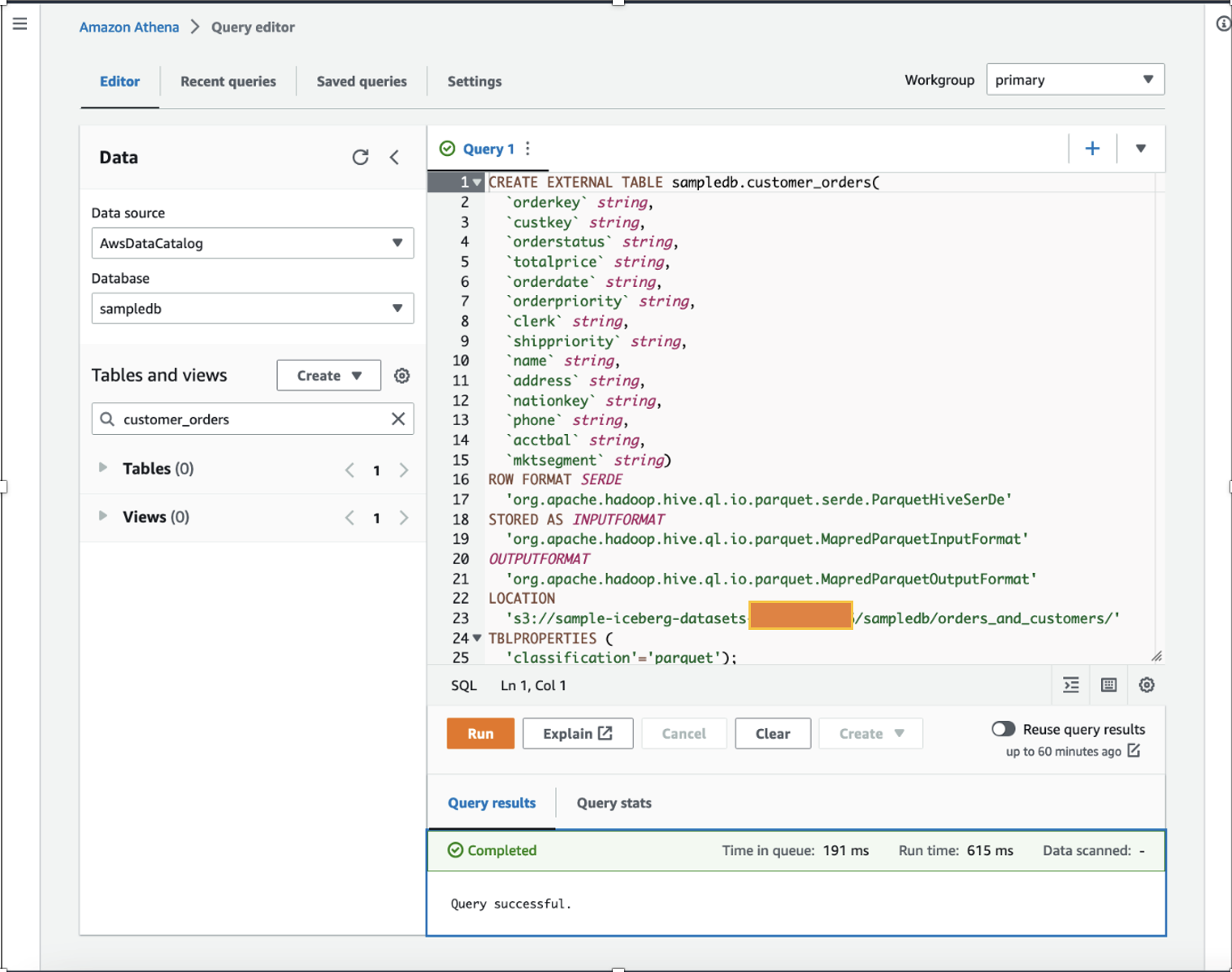
Task: Open the info panel icon
Action: (1223, 24)
